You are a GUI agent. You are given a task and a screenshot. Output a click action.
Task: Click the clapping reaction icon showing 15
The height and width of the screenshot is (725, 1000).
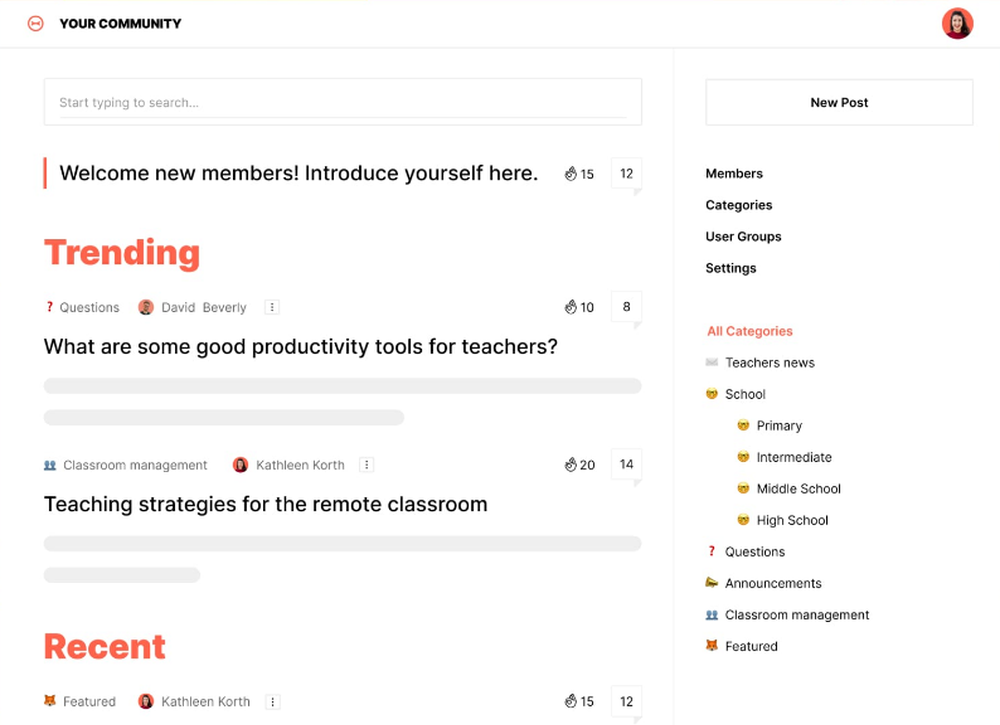[x=572, y=173]
